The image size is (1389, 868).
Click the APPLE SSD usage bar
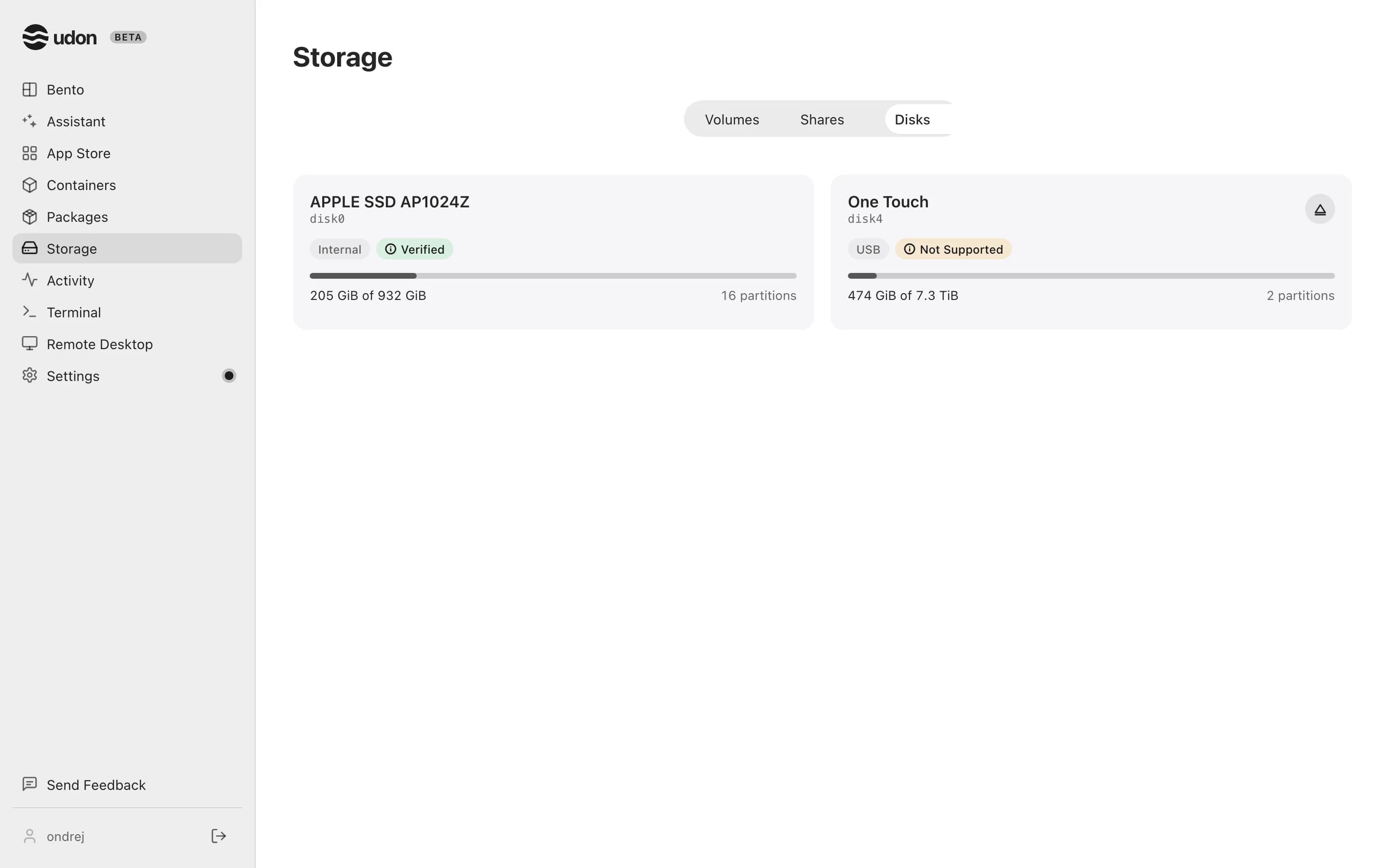(x=553, y=276)
